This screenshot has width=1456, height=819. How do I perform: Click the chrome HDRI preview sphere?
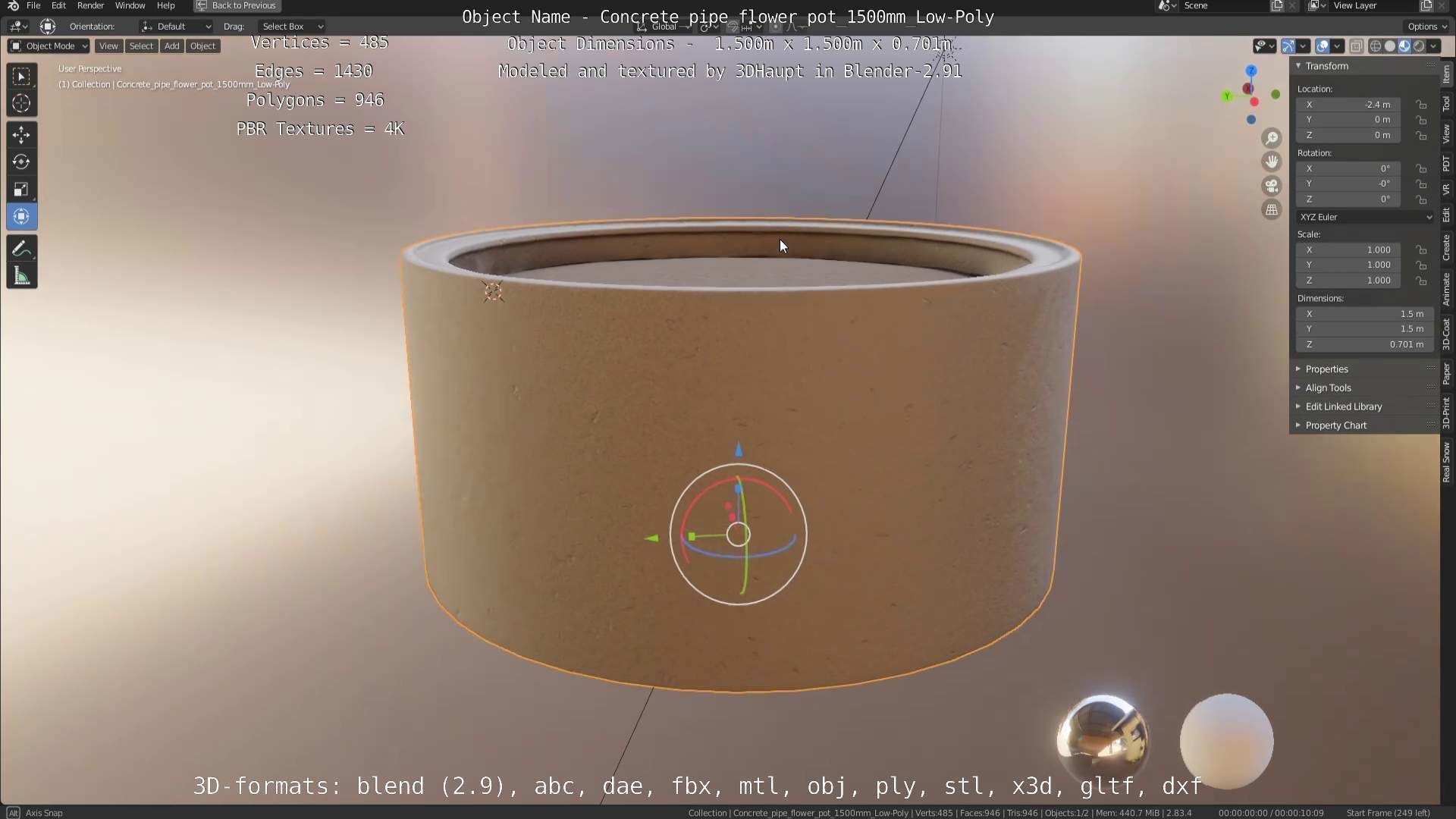point(1103,740)
